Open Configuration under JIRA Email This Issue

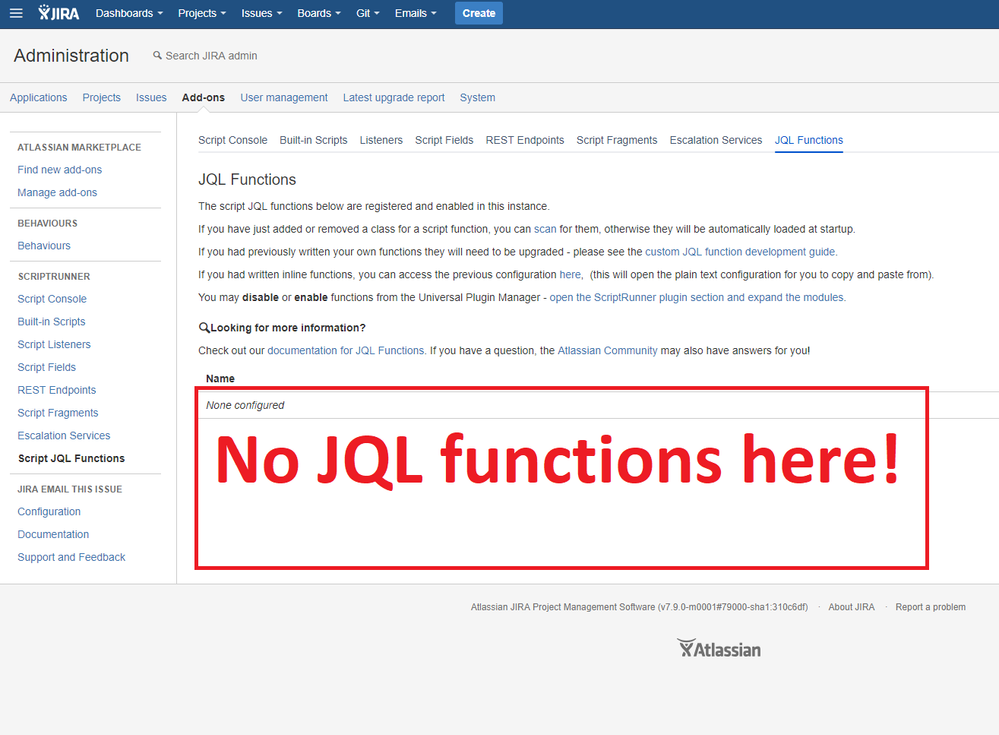pos(49,511)
